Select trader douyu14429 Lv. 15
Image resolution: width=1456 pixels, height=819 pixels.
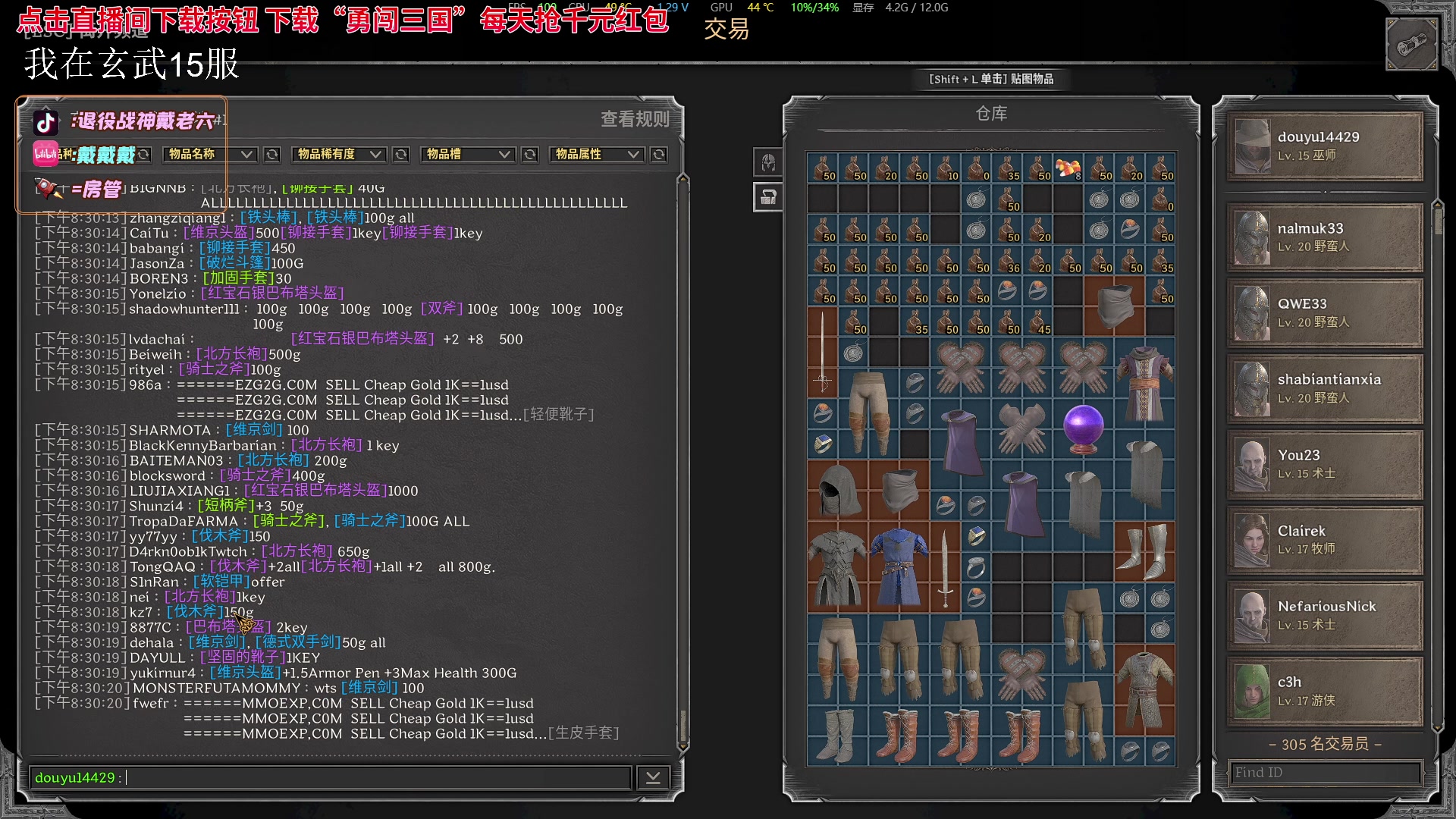coord(1325,146)
